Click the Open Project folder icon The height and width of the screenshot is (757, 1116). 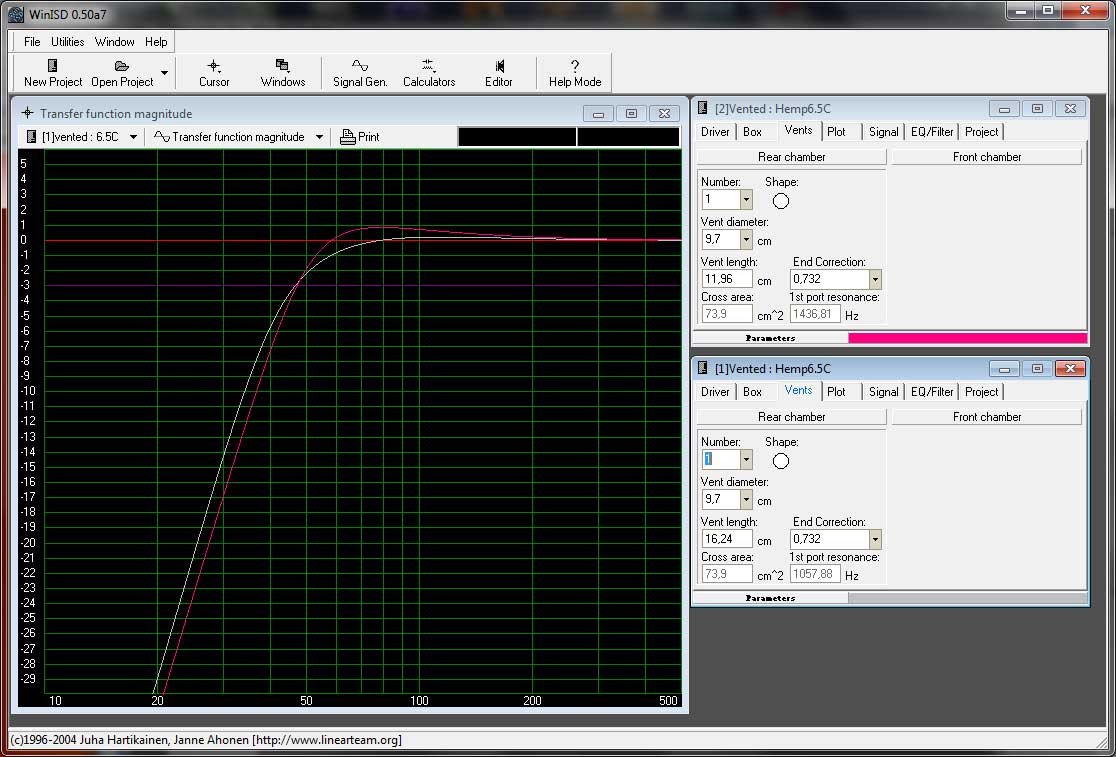point(122,66)
